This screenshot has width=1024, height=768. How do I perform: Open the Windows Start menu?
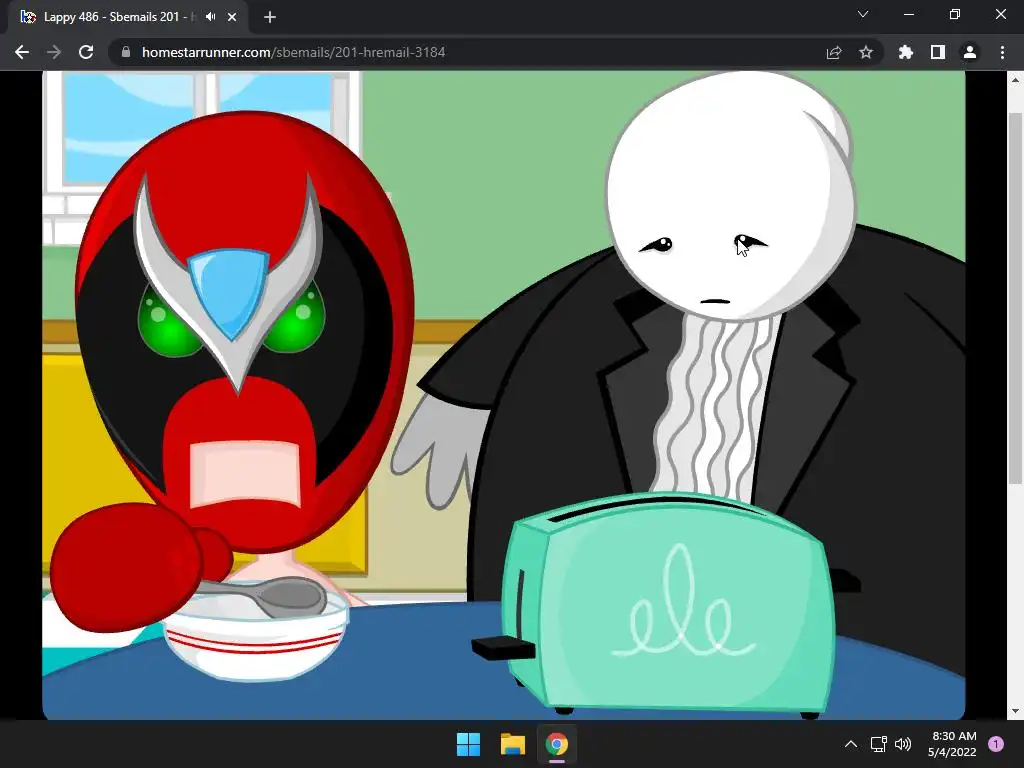click(x=468, y=744)
